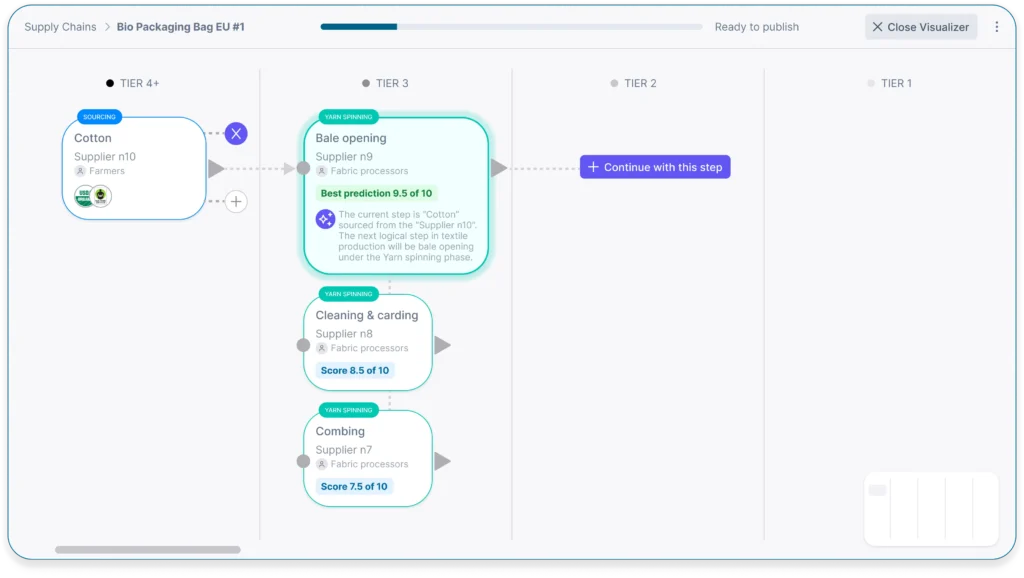Click the YARN SPINNING tag on Bale opening
Screen dimensions: 1024x578
(348, 117)
